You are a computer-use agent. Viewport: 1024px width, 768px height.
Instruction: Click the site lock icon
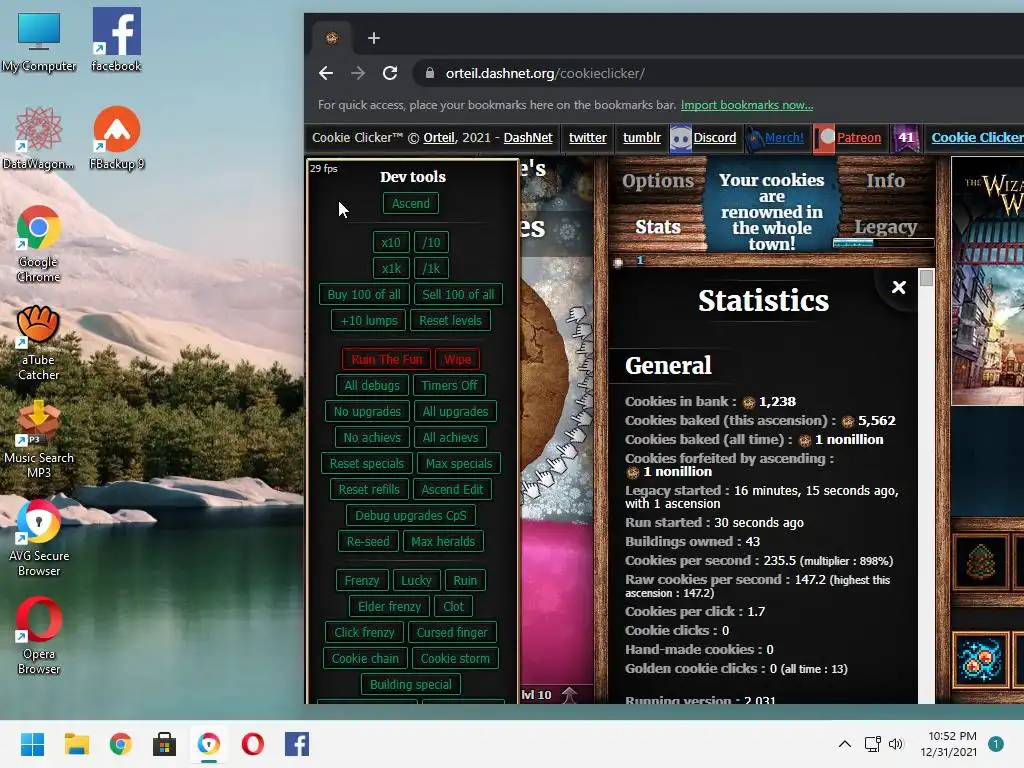430,73
